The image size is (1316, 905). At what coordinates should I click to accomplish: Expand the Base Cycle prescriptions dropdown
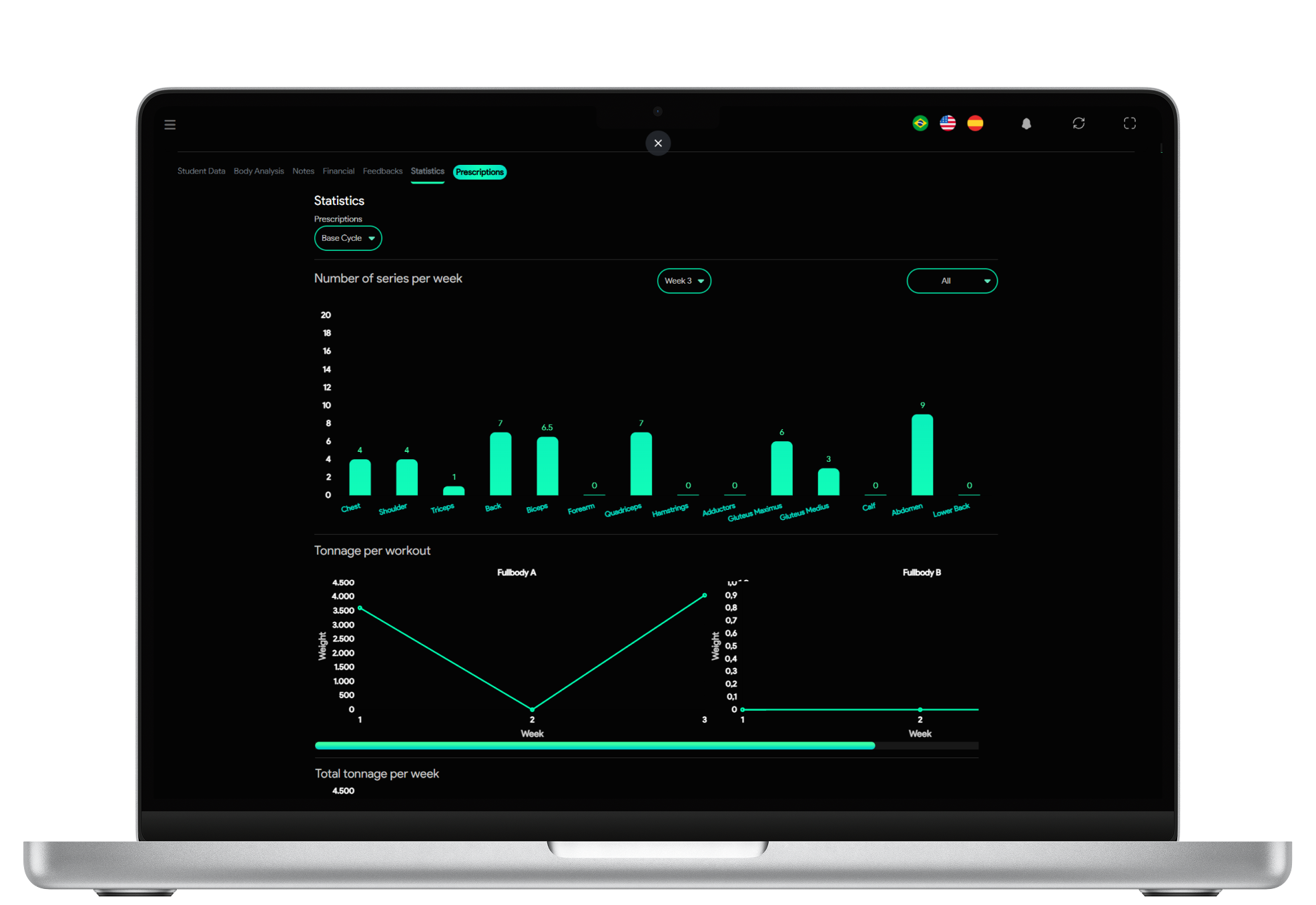click(348, 238)
